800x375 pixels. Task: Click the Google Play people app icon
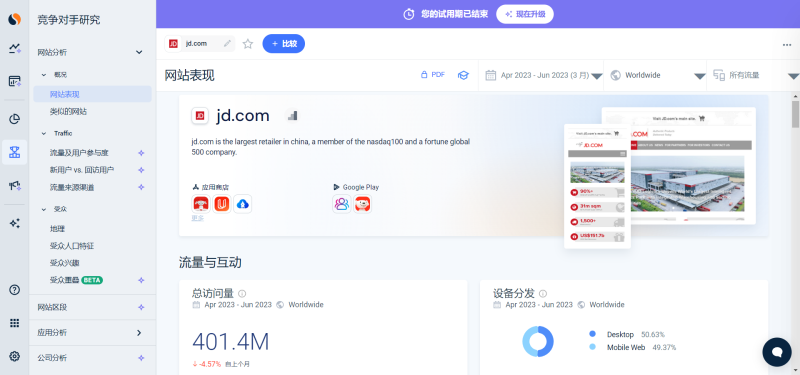tap(341, 204)
